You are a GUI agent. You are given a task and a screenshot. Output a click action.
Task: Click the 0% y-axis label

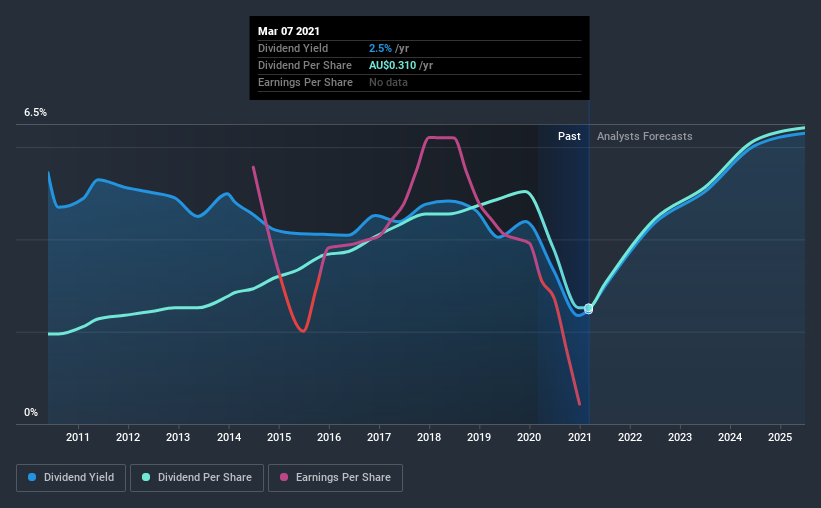[x=31, y=413]
